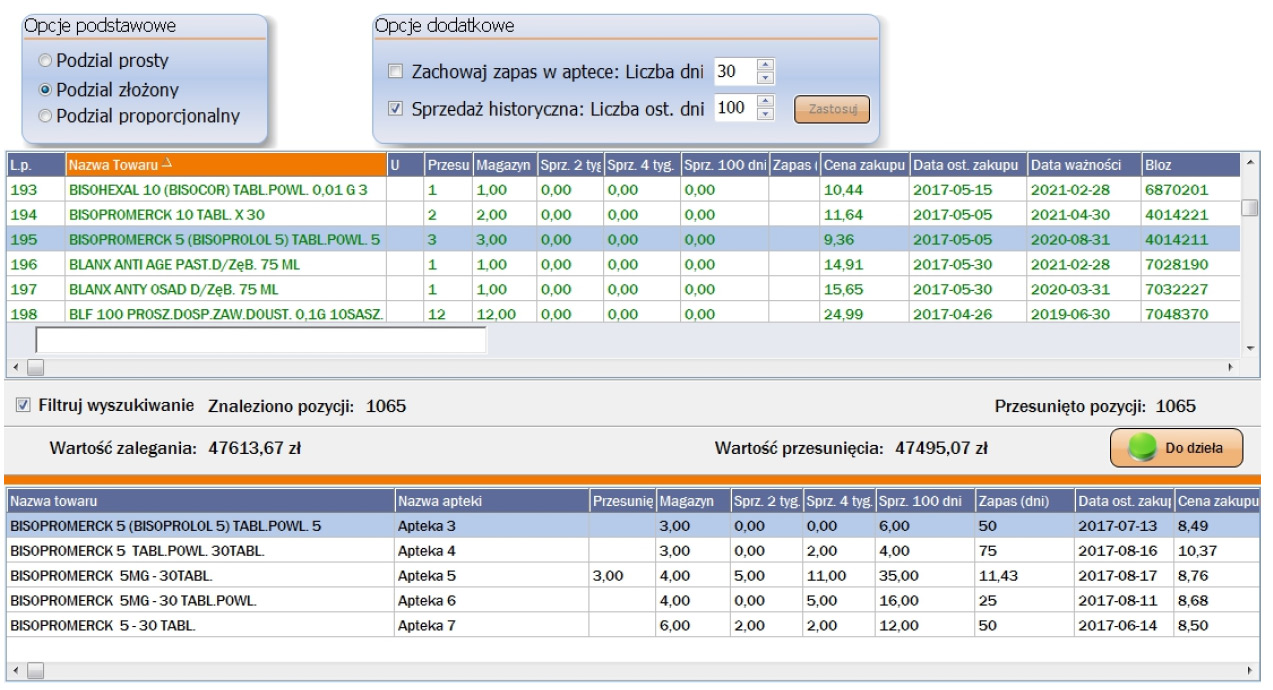
Task: Click the search filter text field
Action: click(x=261, y=340)
